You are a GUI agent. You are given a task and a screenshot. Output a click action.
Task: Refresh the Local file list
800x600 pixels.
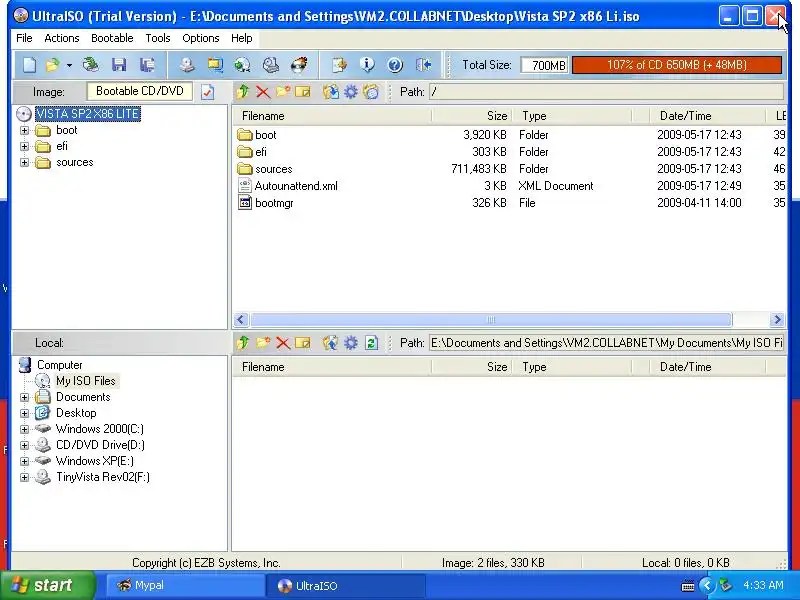pos(371,343)
